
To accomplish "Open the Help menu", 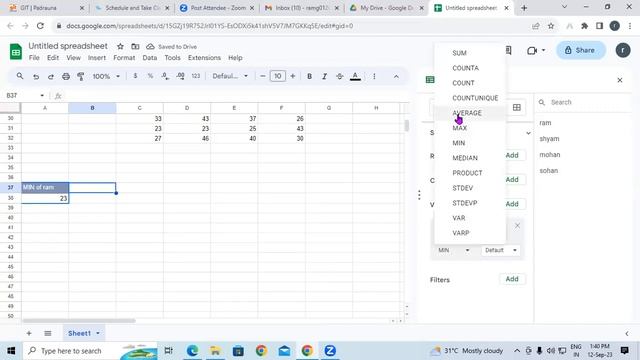I will (235, 58).
